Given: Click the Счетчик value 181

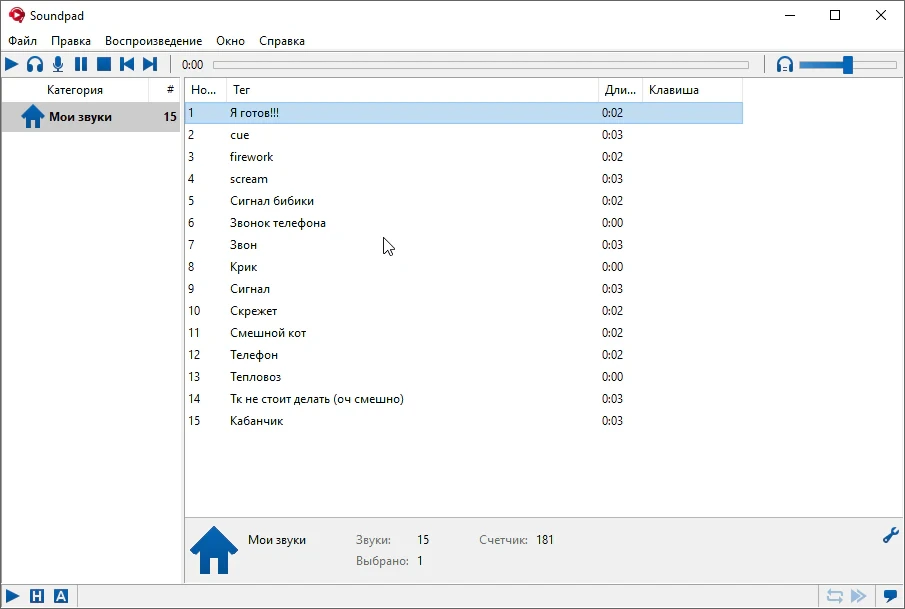Looking at the screenshot, I should 544,540.
